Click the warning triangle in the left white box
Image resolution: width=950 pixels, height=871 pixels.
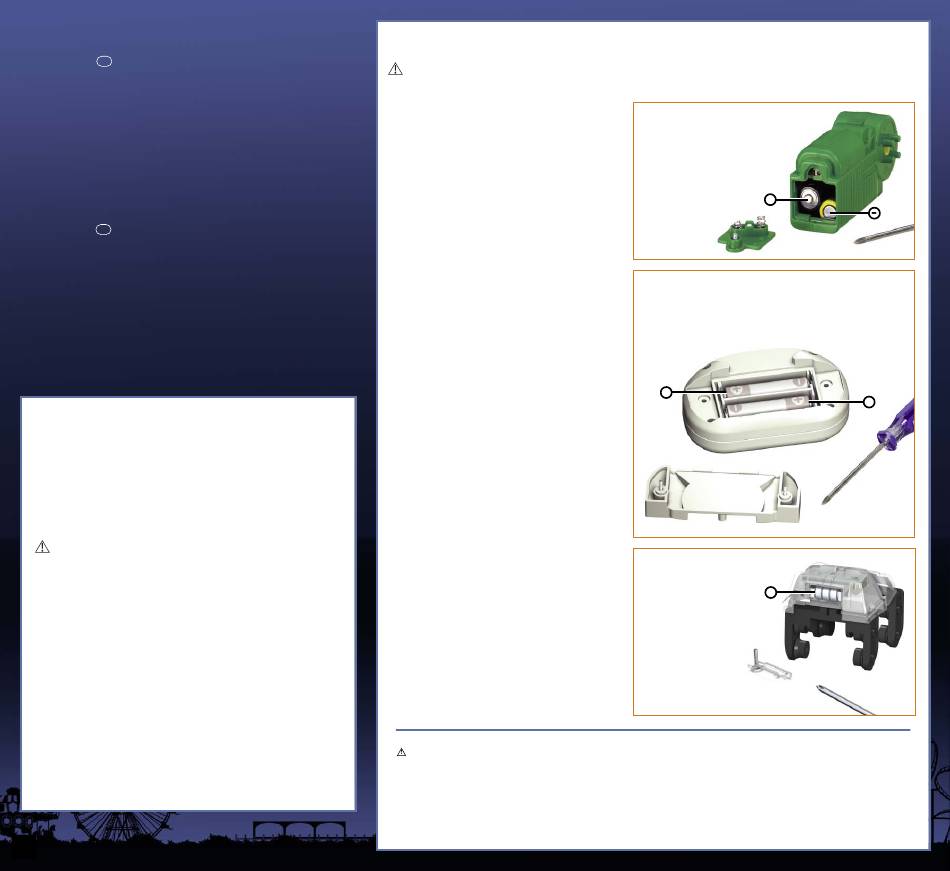(42, 547)
